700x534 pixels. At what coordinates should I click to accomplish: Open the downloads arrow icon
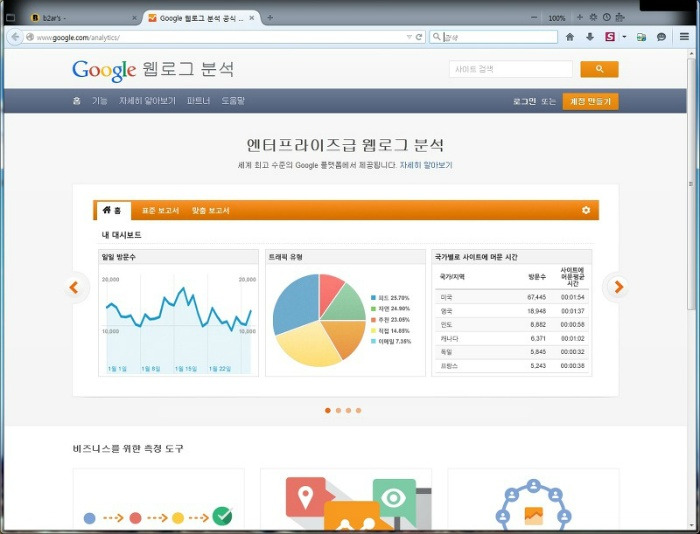tap(590, 37)
